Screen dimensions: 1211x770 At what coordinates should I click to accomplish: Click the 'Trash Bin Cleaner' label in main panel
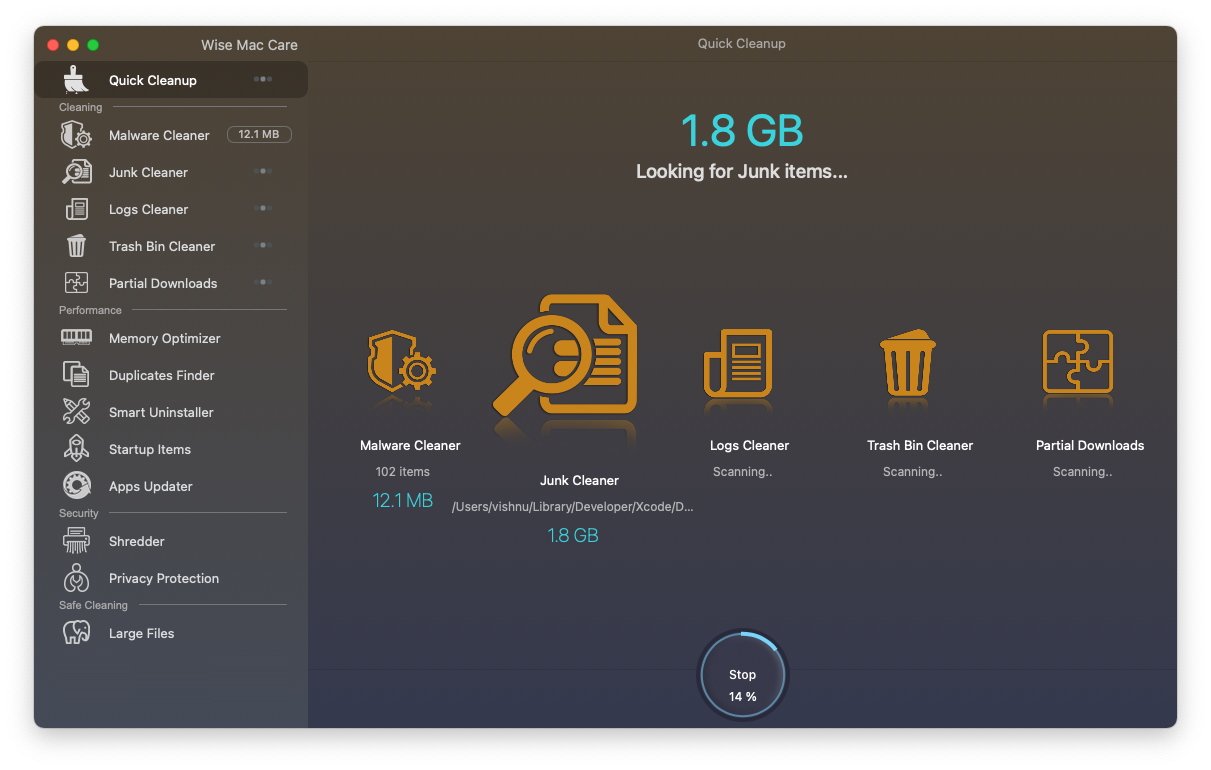(920, 445)
